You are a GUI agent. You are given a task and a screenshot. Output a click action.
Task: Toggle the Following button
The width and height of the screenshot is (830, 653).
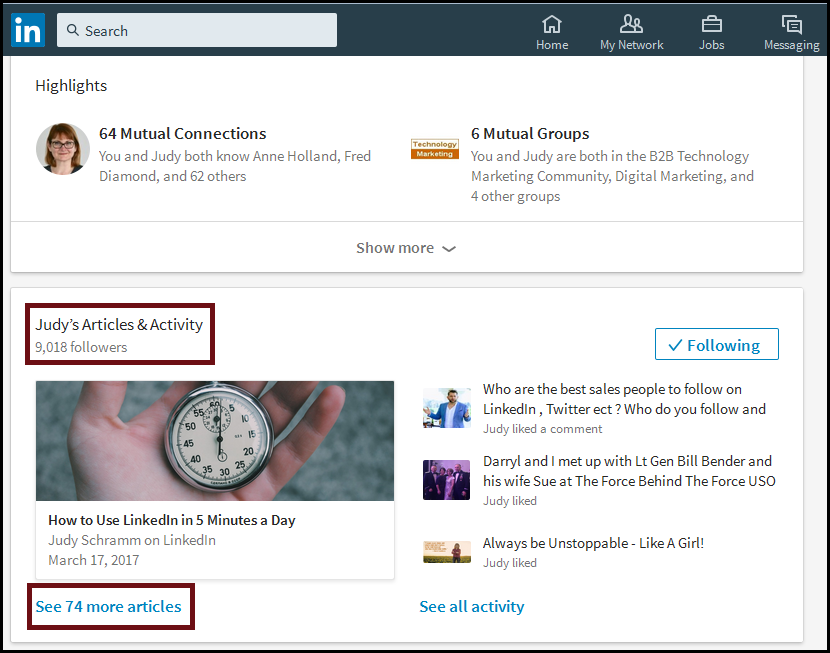tap(717, 344)
